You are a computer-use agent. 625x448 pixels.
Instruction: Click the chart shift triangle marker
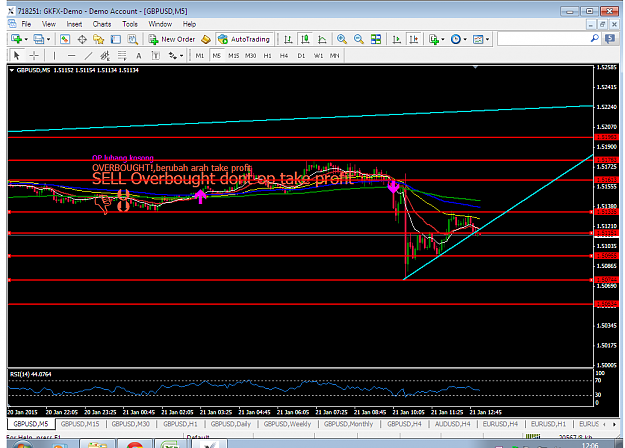click(475, 67)
